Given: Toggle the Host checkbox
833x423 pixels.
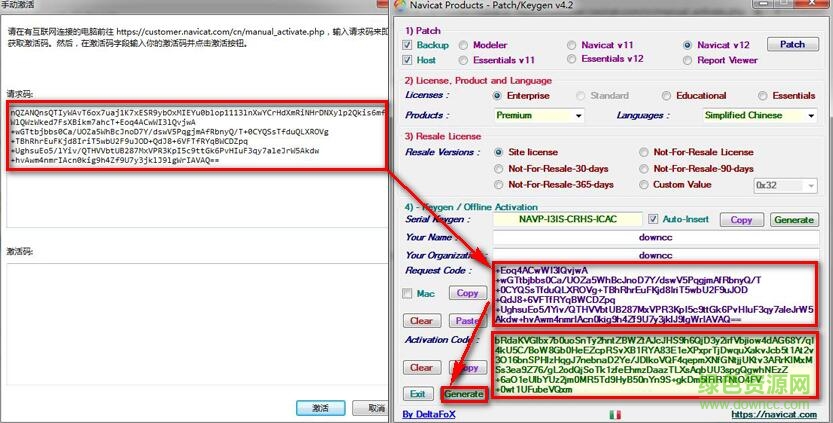Looking at the screenshot, I should [x=409, y=60].
